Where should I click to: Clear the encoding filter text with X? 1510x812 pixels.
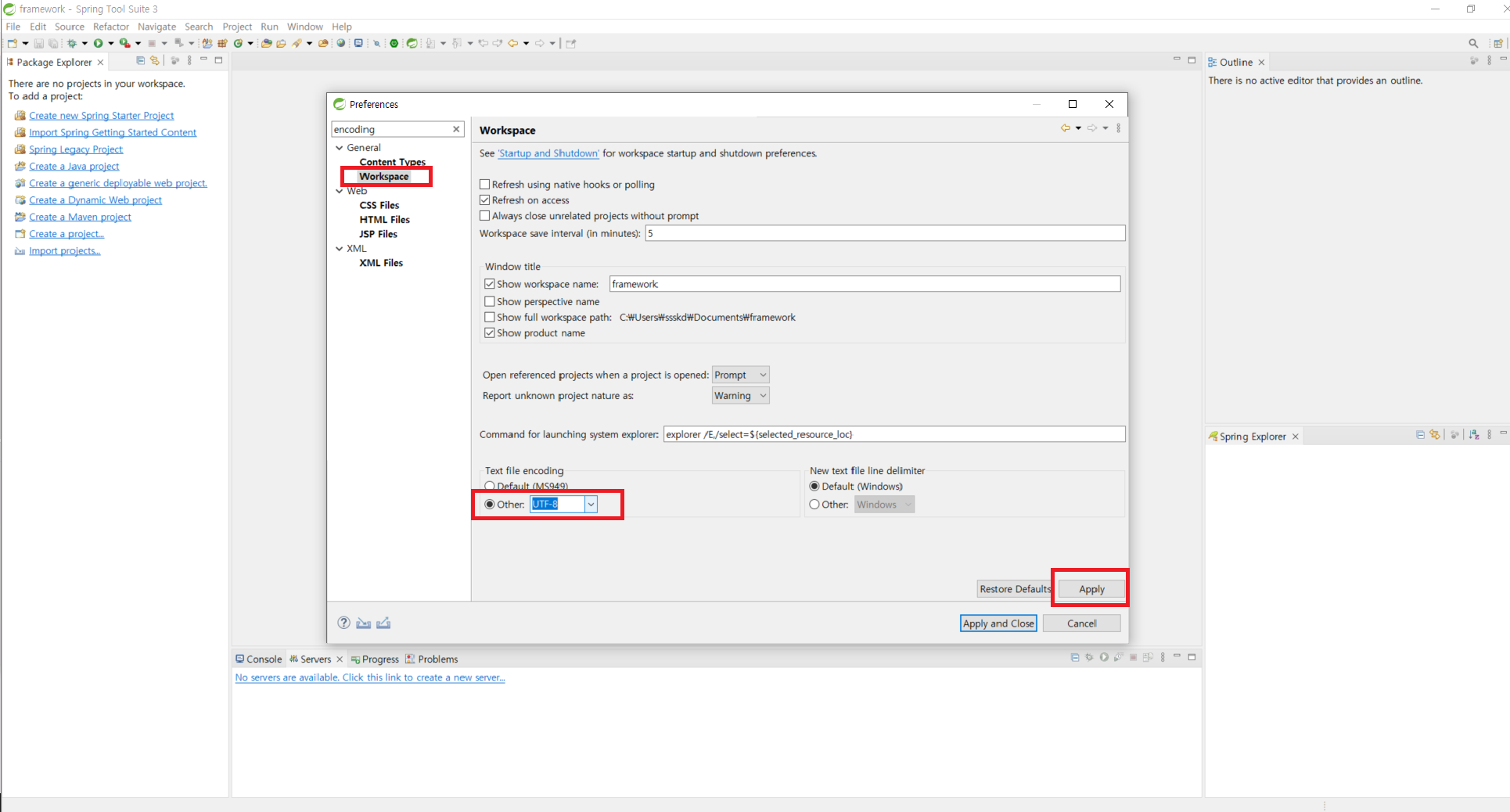(456, 129)
